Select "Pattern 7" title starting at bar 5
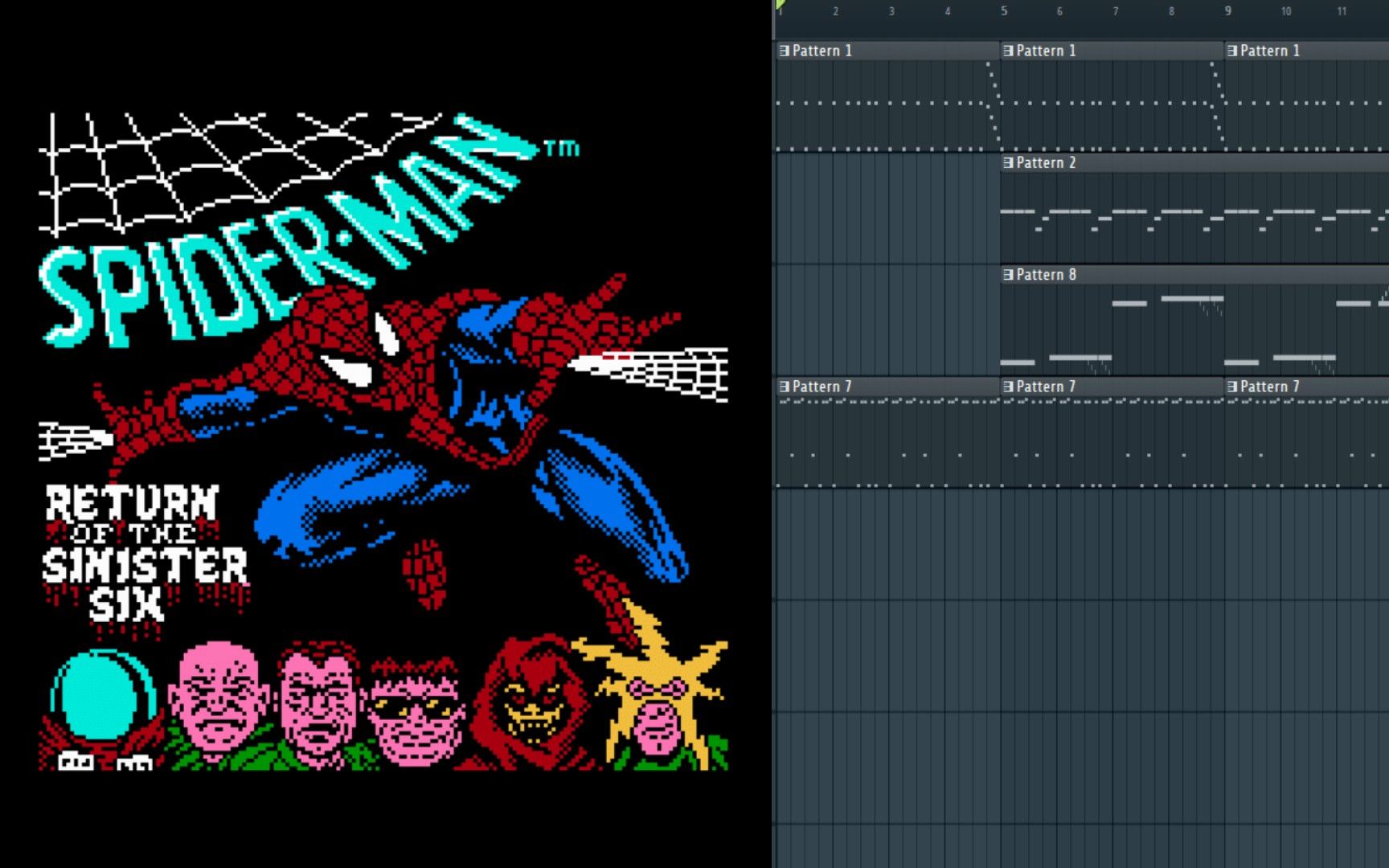 pos(1046,387)
